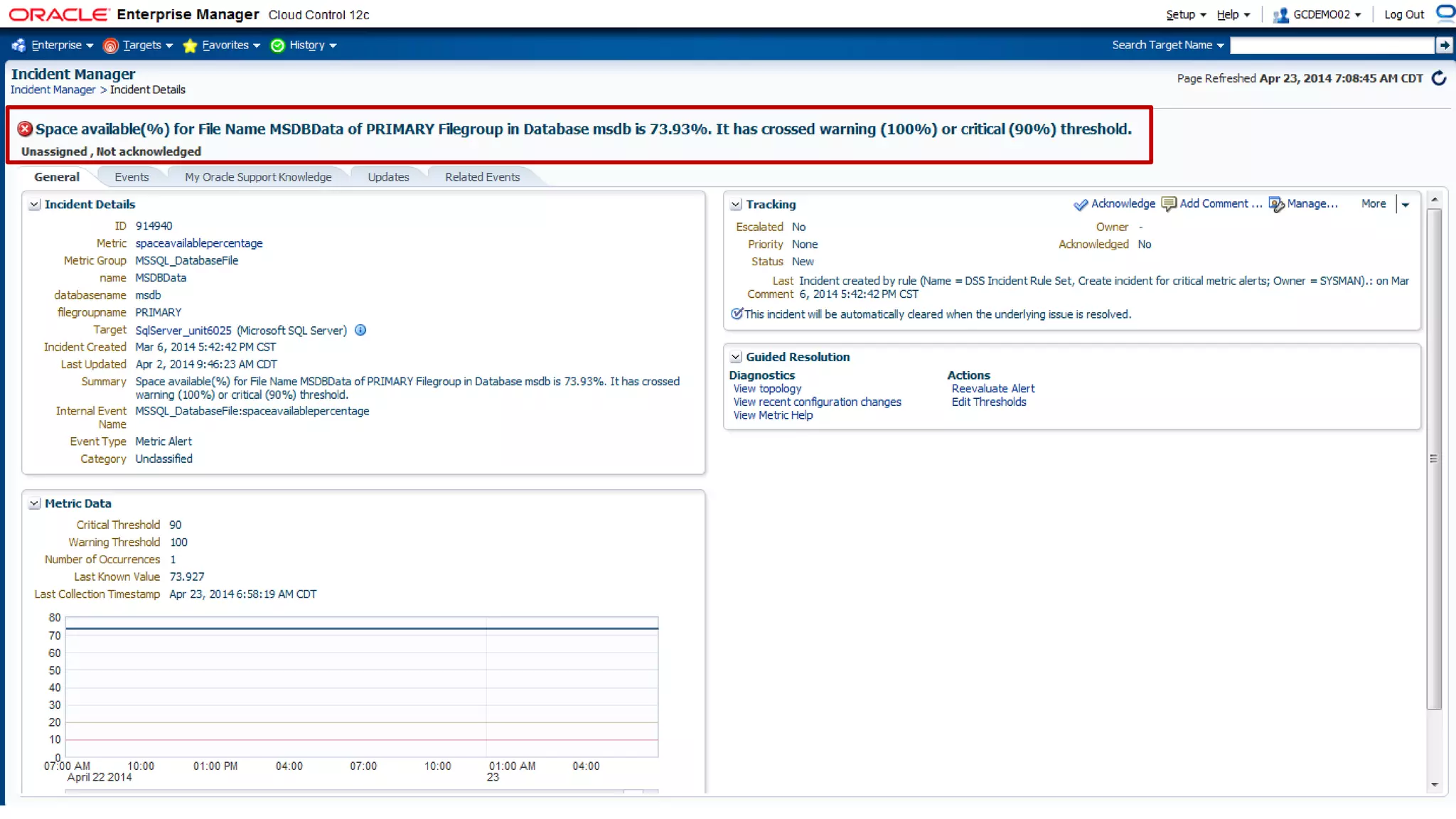
Task: Collapse the Guided Resolution section
Action: point(736,357)
